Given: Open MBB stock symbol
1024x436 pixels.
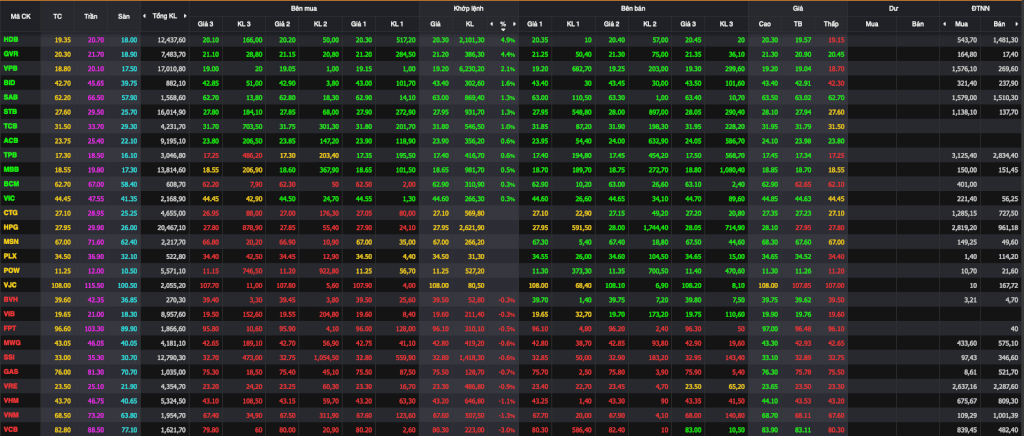Looking at the screenshot, I should pyautogui.click(x=10, y=169).
